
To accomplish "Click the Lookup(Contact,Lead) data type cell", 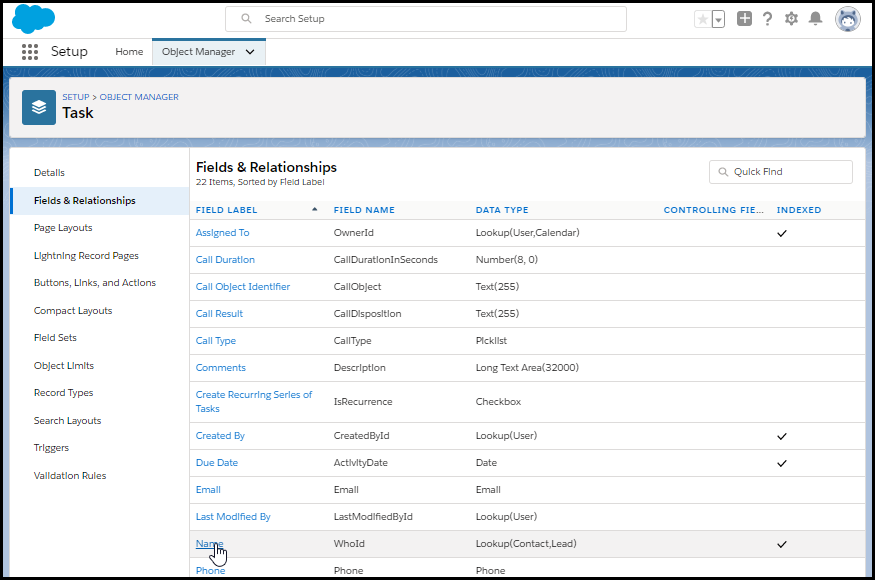I will coord(526,544).
